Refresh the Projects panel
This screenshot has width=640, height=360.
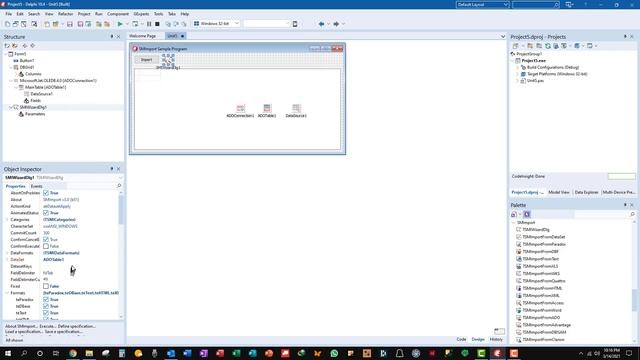(548, 46)
